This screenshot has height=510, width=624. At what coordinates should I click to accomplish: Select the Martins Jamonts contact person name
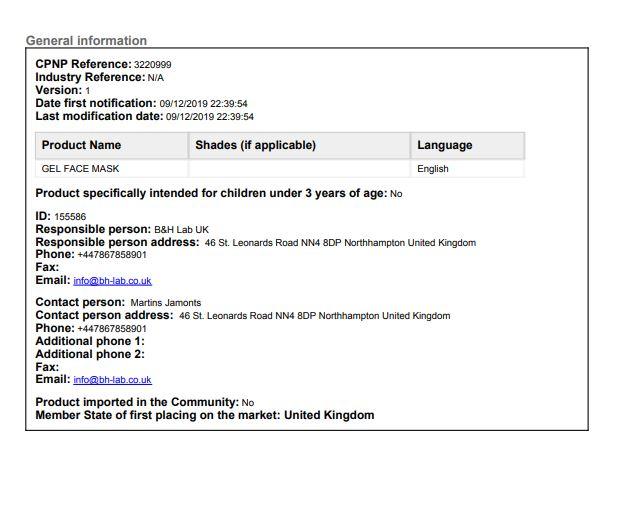pyautogui.click(x=165, y=303)
